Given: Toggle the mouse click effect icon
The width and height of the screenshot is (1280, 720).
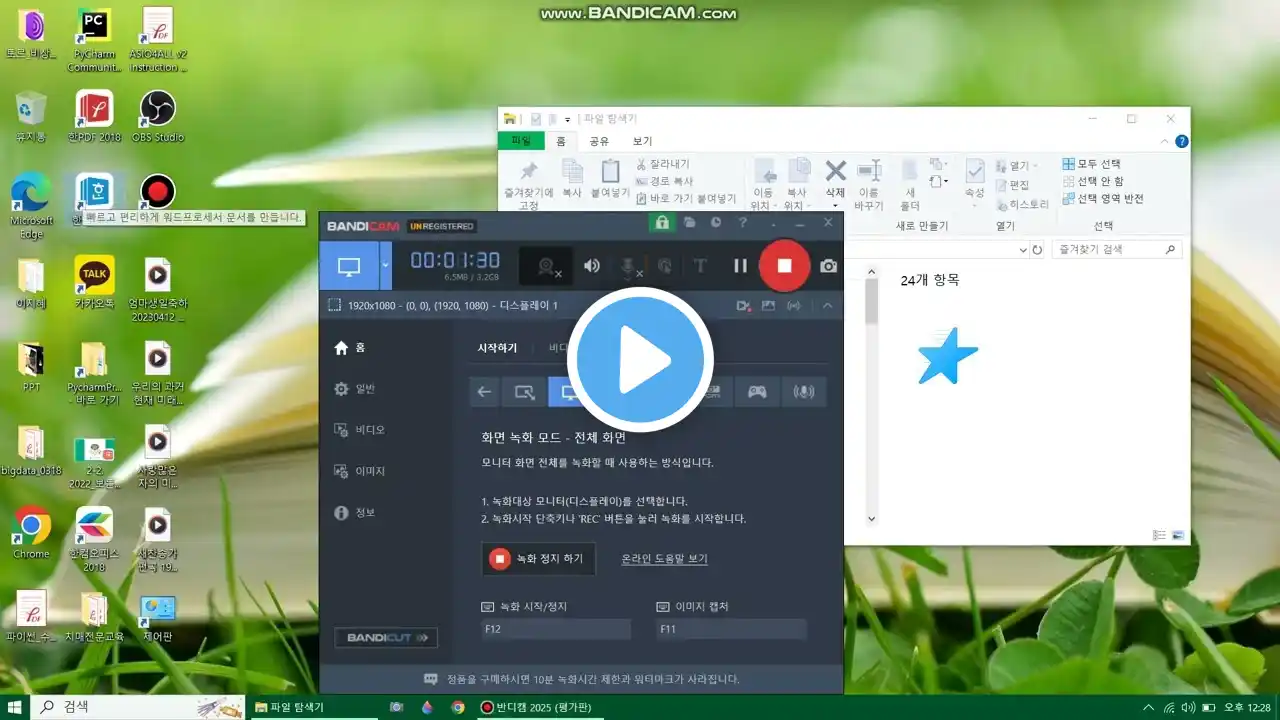Looking at the screenshot, I should (664, 266).
